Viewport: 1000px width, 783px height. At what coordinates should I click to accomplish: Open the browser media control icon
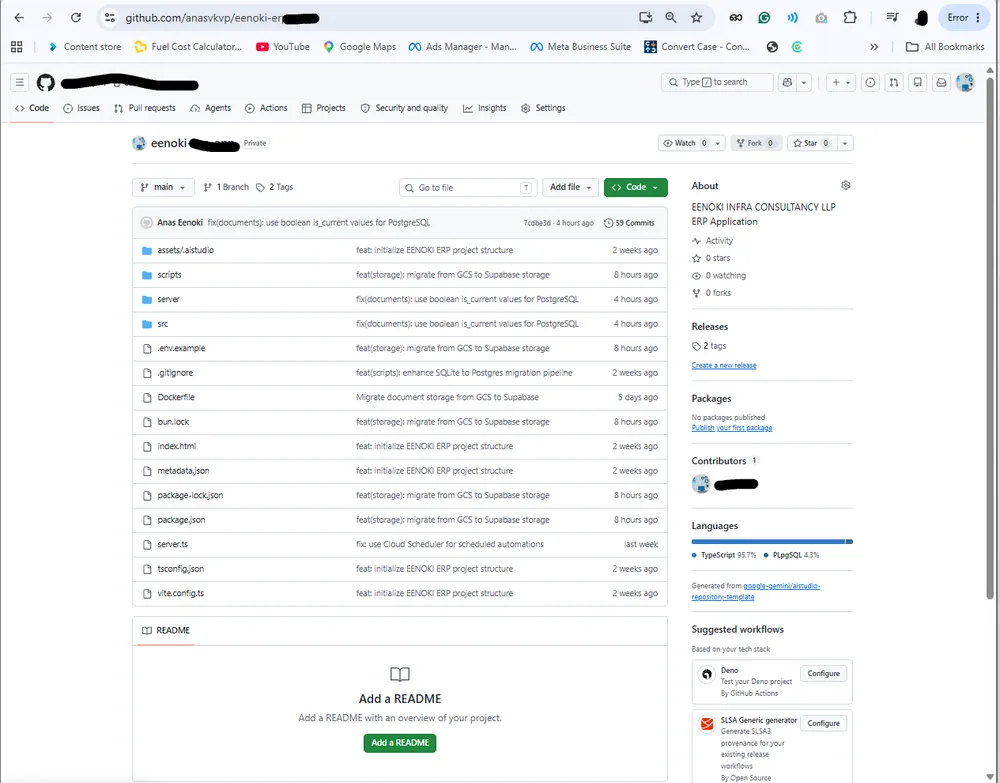coord(893,18)
